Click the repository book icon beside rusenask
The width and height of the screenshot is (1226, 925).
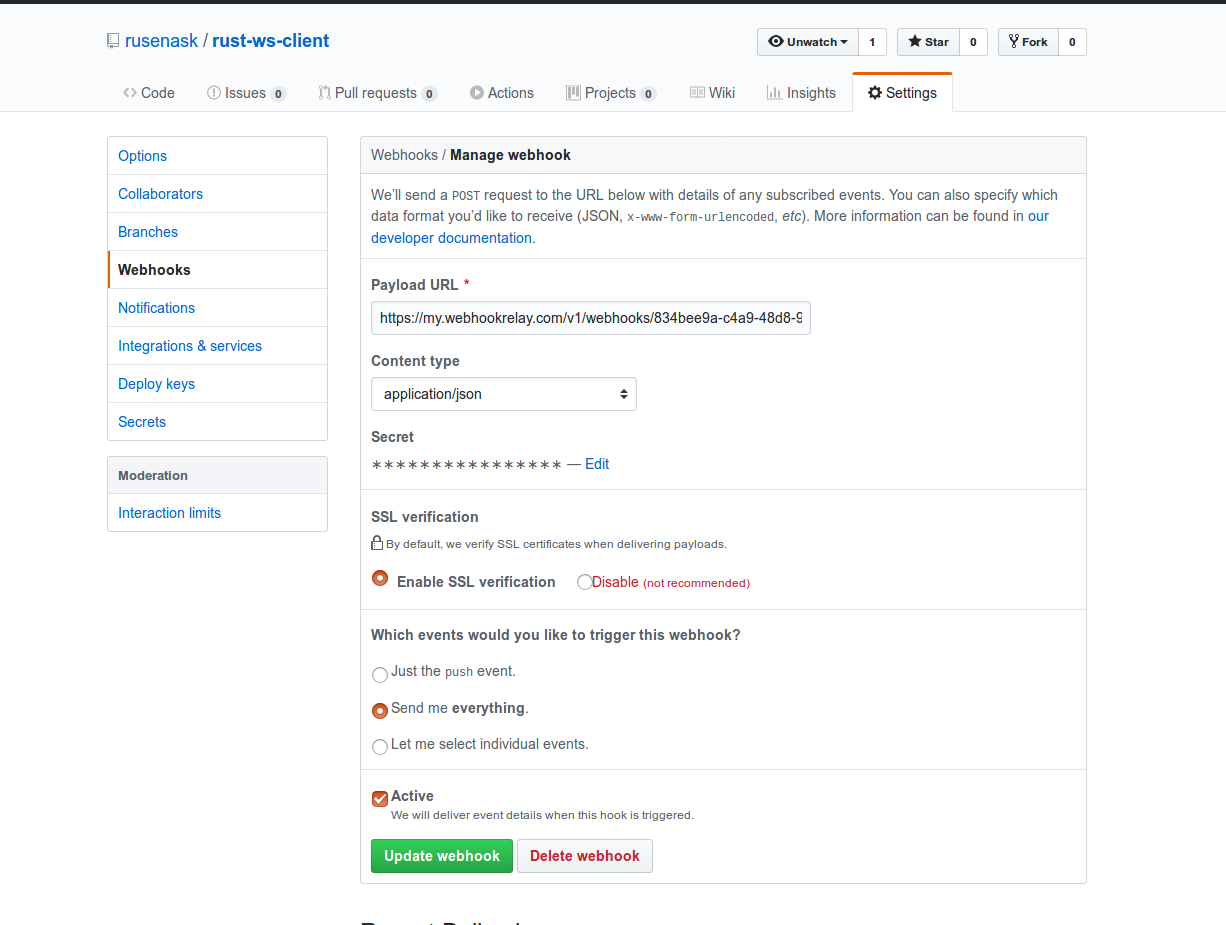(x=112, y=40)
